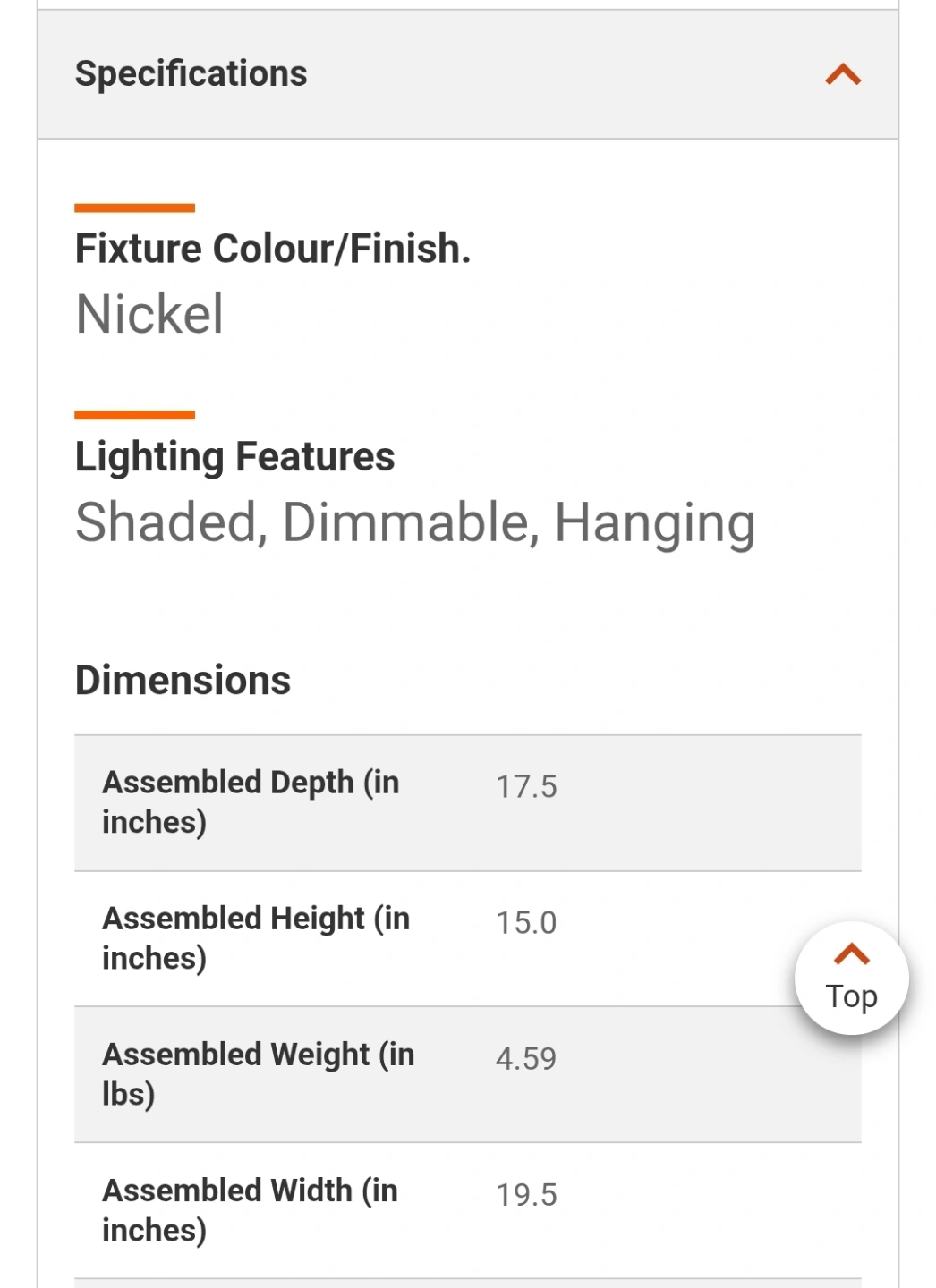Screen dimensions: 936x1288
Task: Click the Assembled Width row label
Action: tap(250, 1210)
